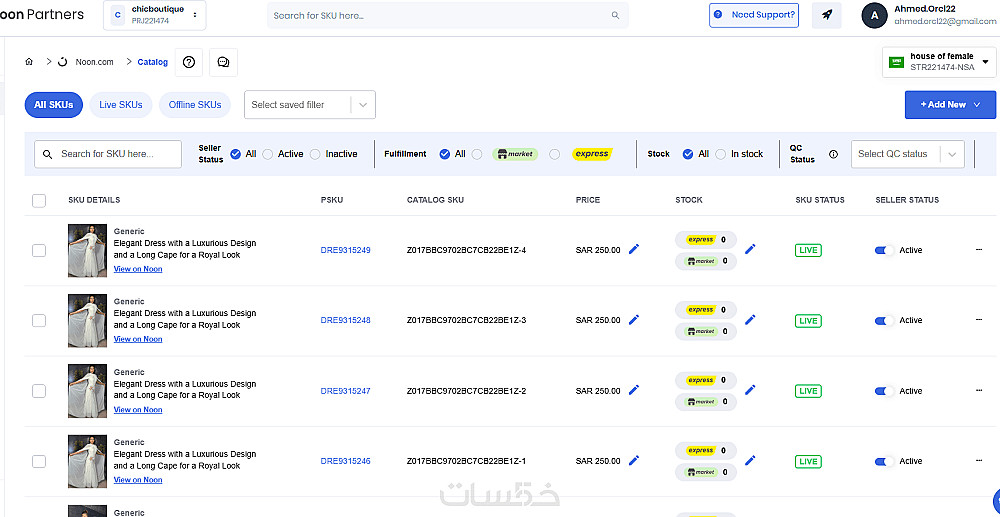Check the select-all SKUs checkbox
1000x517 pixels.
tap(39, 200)
